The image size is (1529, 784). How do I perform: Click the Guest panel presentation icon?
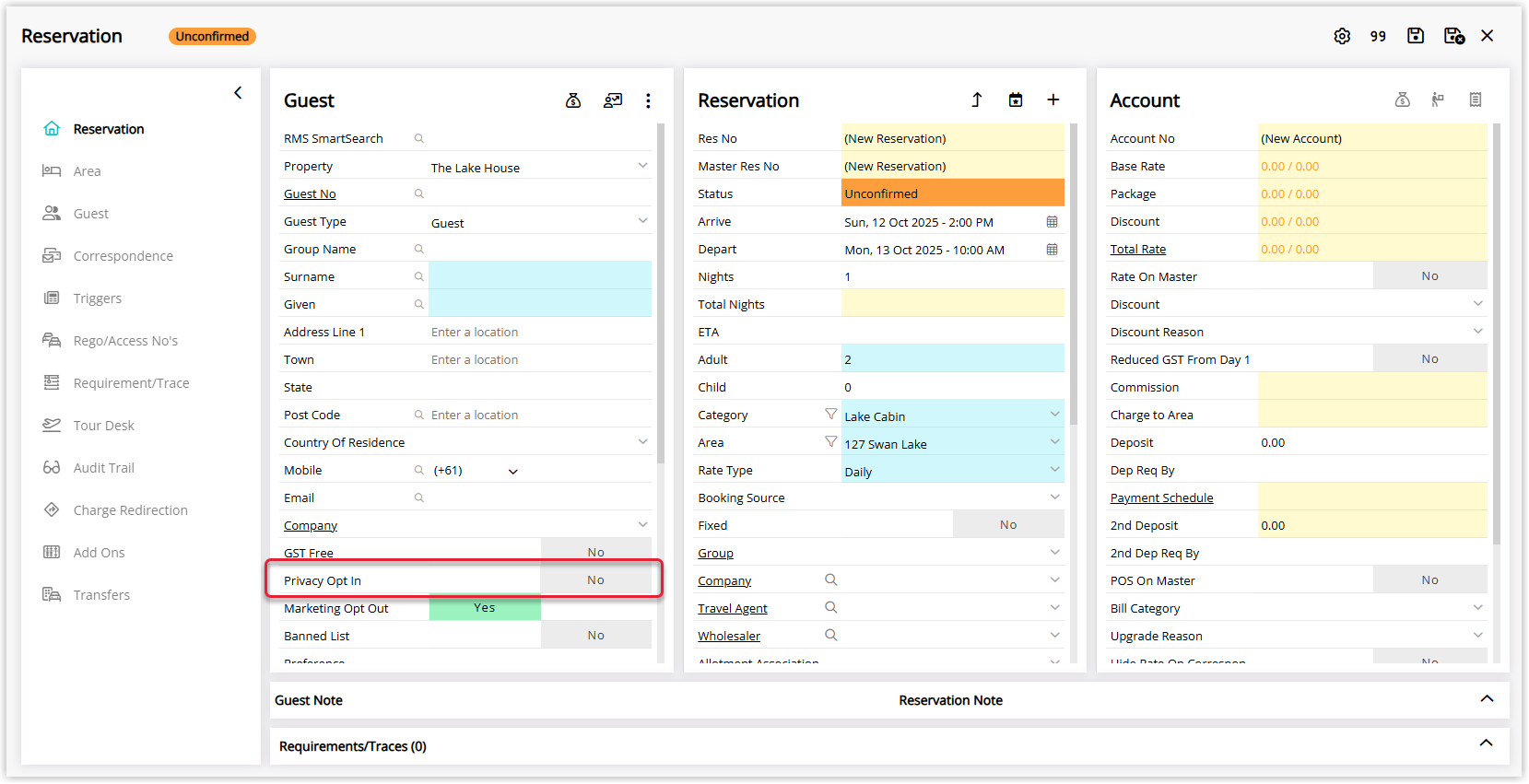tap(613, 100)
